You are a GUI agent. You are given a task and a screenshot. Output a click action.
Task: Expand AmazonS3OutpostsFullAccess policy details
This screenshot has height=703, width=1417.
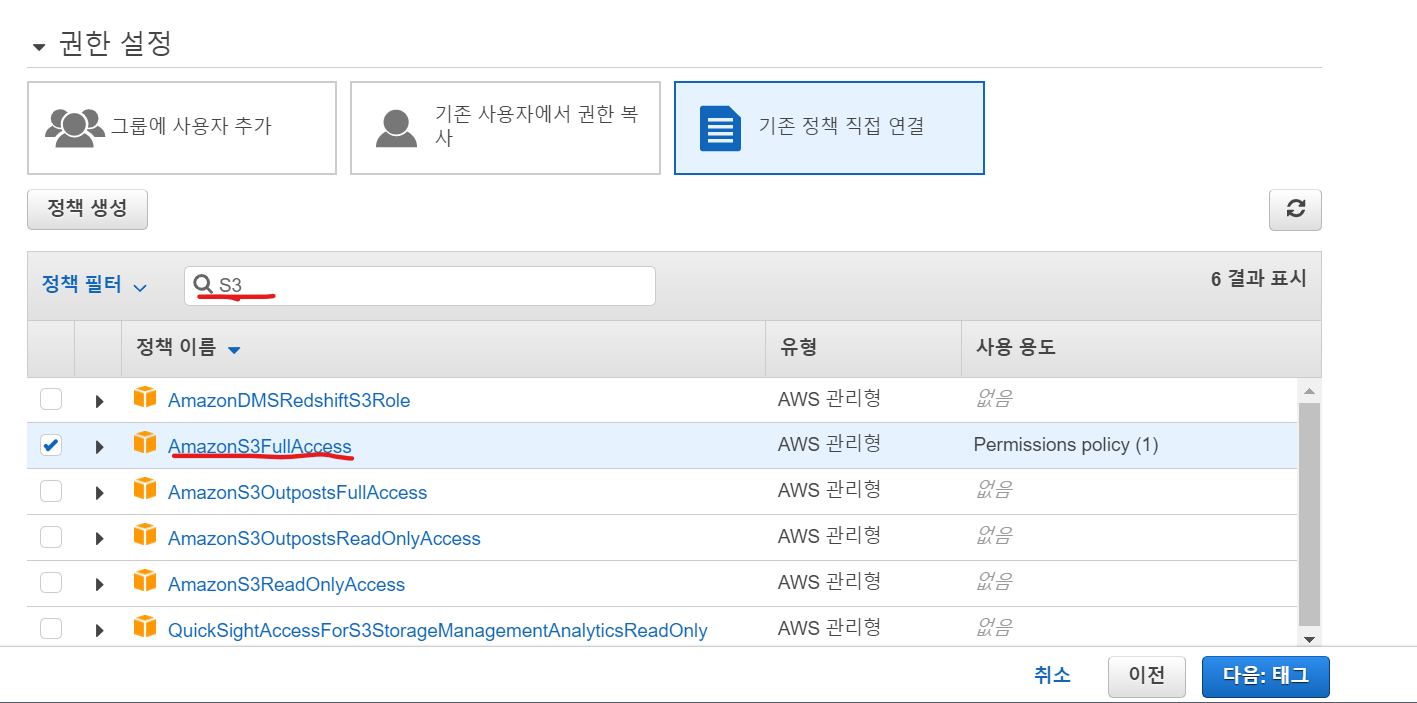coord(99,493)
